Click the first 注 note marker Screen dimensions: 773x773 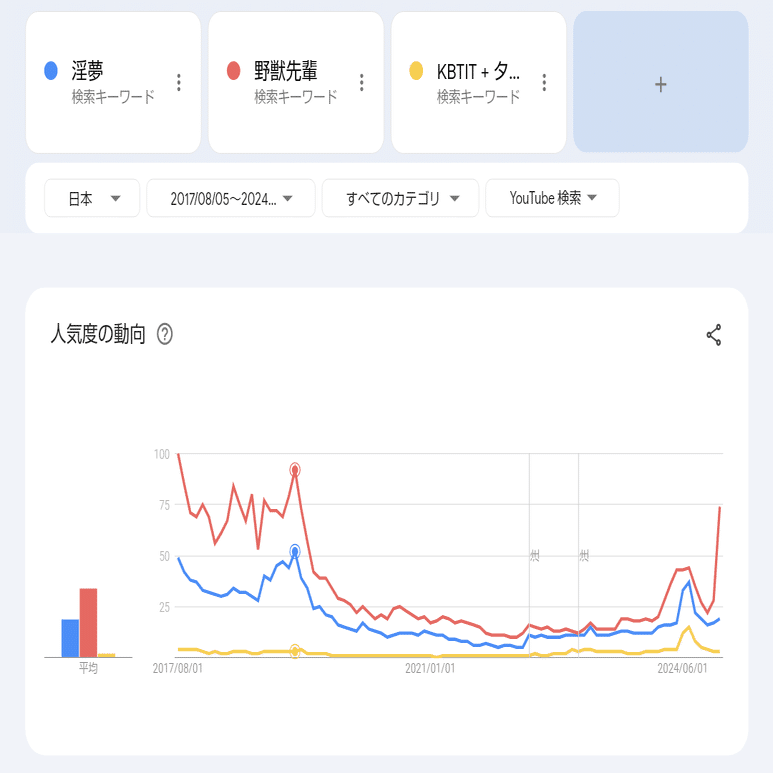pos(534,554)
